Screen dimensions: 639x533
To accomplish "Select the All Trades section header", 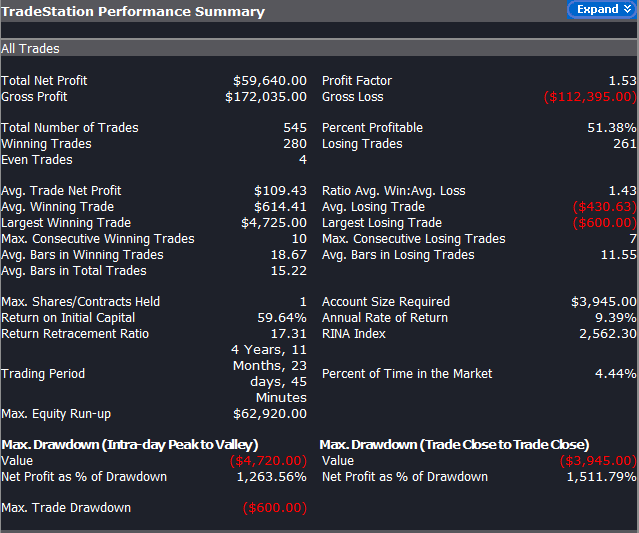I will click(319, 48).
